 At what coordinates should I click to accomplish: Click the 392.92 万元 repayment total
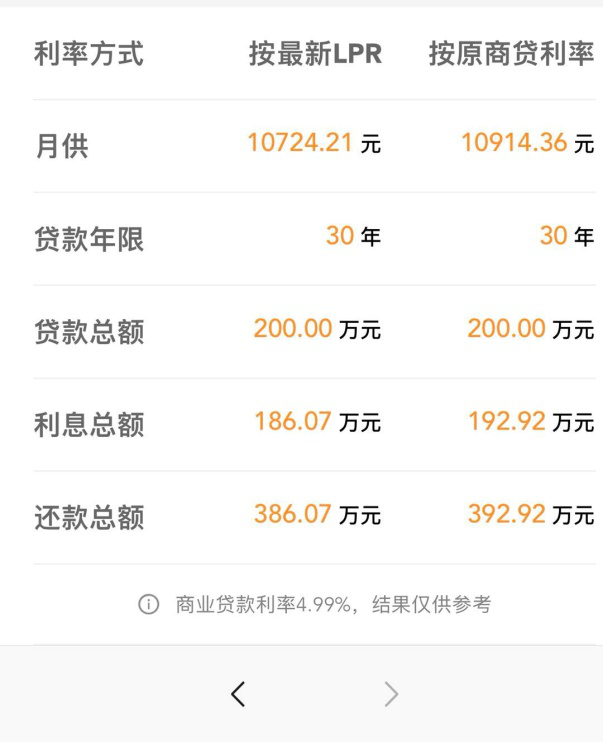[531, 516]
